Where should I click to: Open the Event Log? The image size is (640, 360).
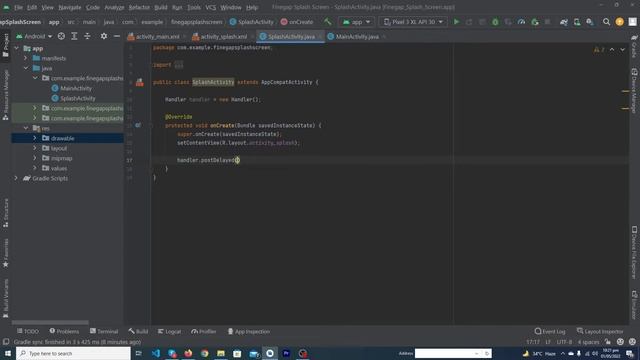550,331
